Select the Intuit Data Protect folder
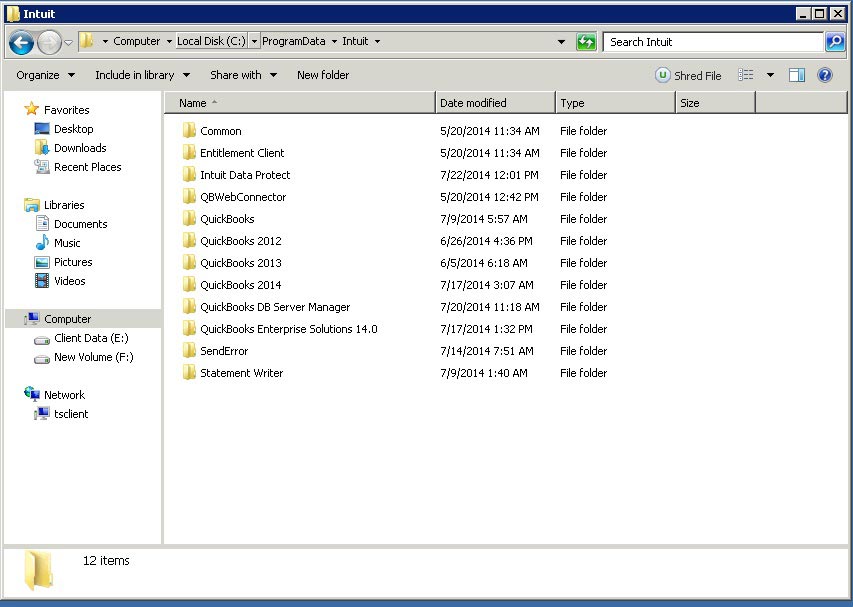This screenshot has height=607, width=853. pos(245,175)
